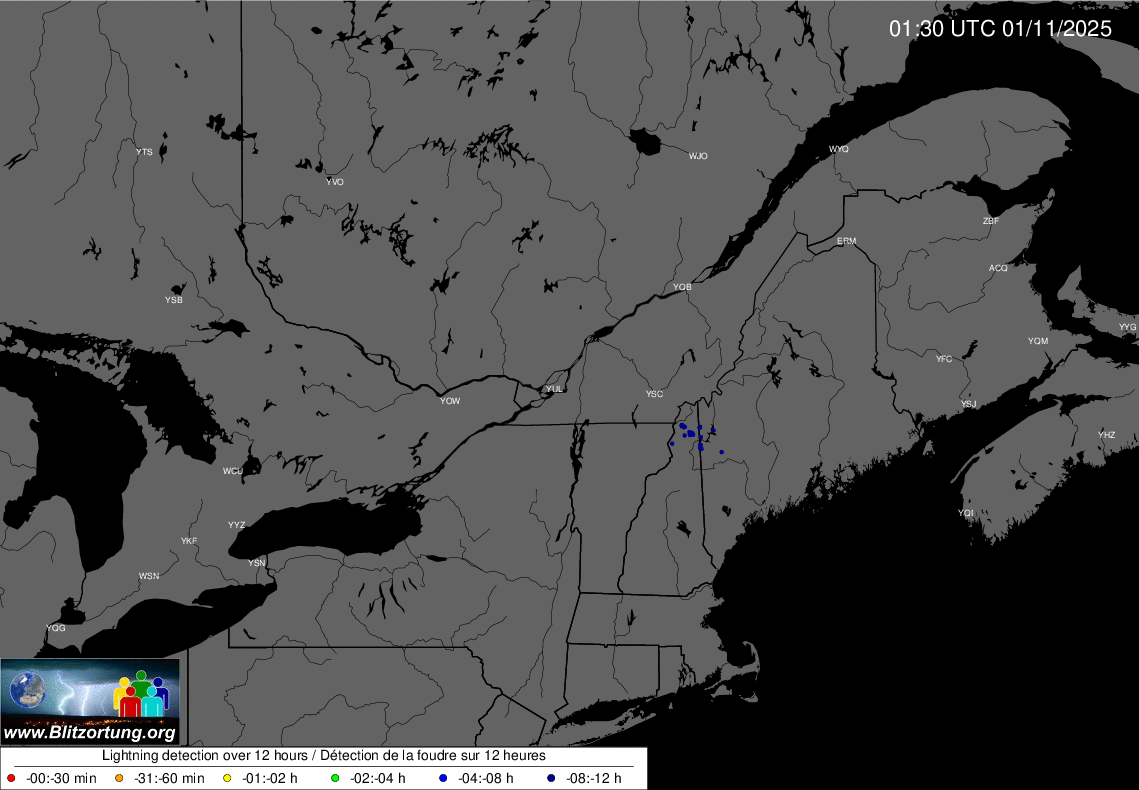Click the YFC station label
This screenshot has width=1139, height=790.
(944, 358)
